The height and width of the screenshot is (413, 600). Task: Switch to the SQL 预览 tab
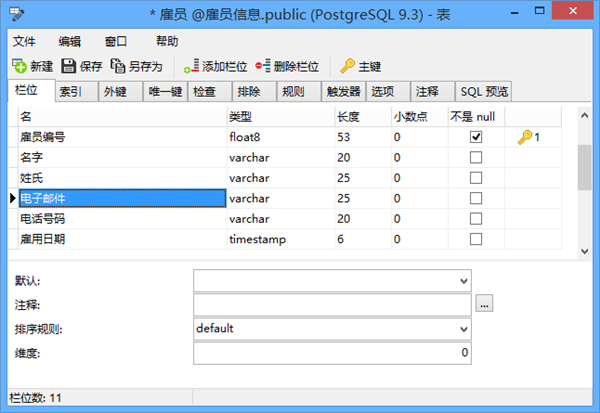tap(484, 92)
